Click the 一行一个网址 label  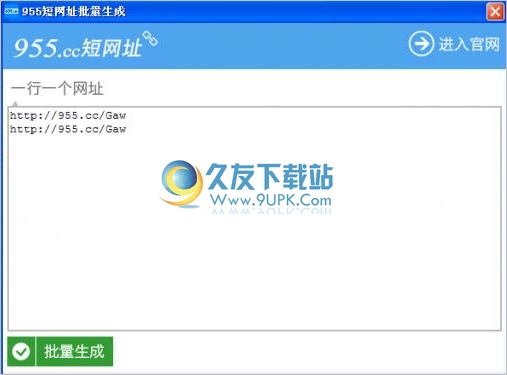(x=57, y=89)
